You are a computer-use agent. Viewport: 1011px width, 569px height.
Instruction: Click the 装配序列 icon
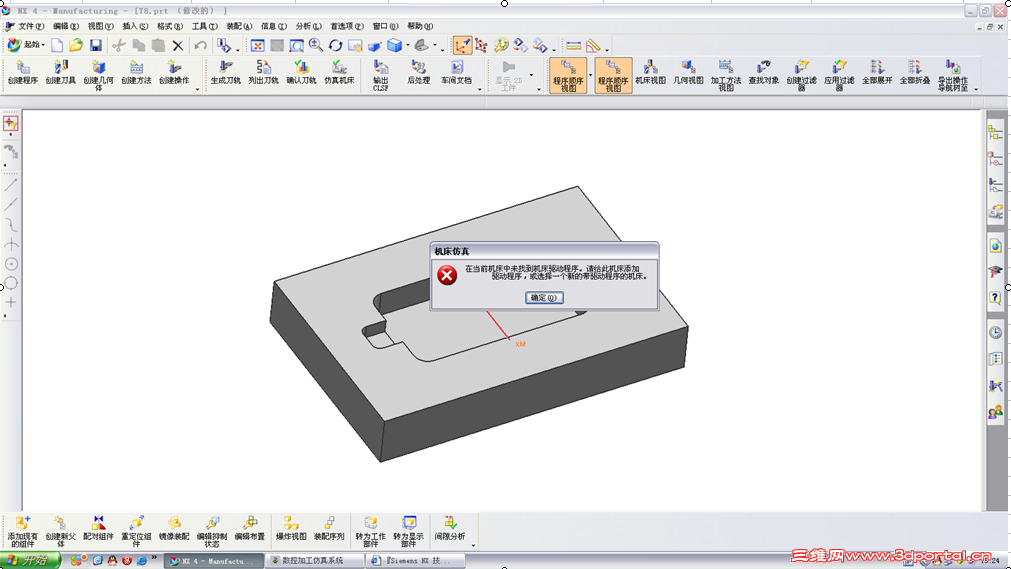pos(329,528)
